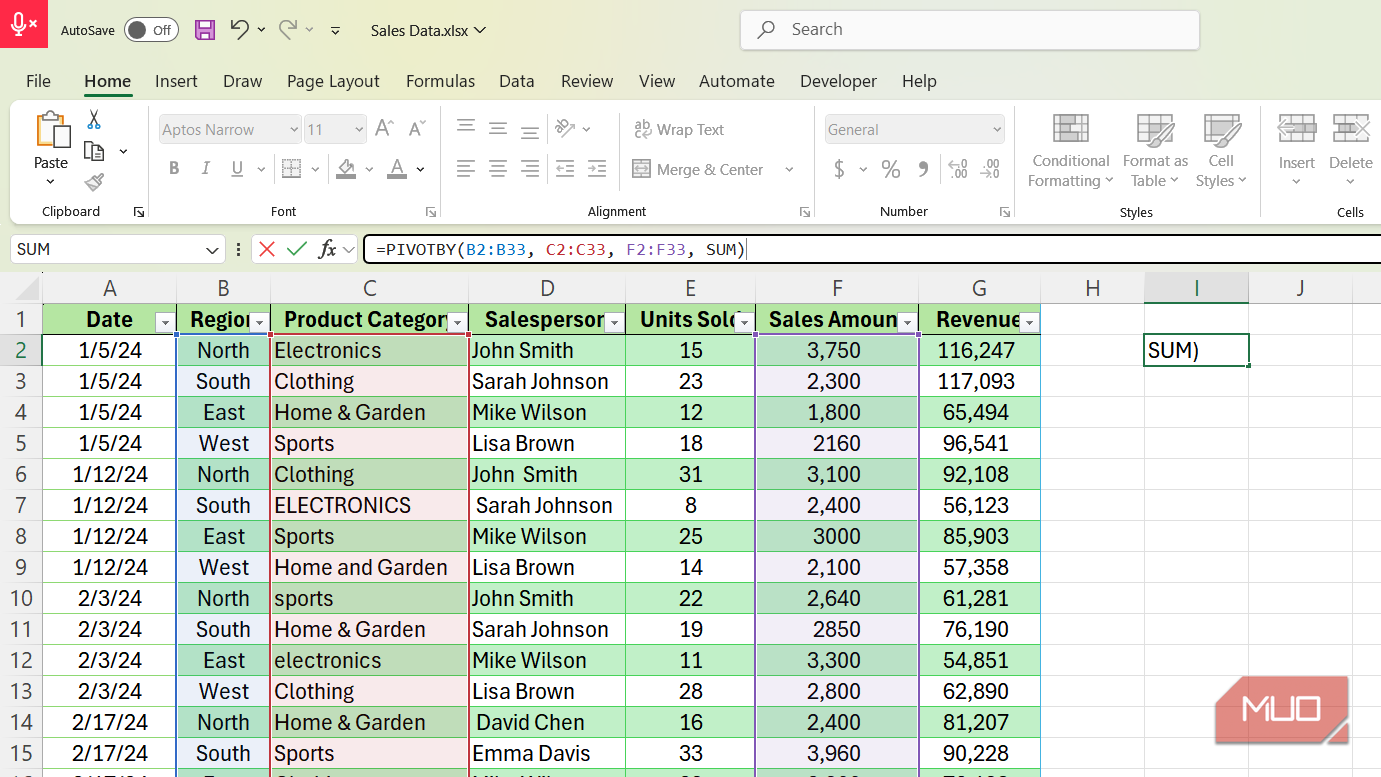
Task: Open the General number format dropdown
Action: 996,129
